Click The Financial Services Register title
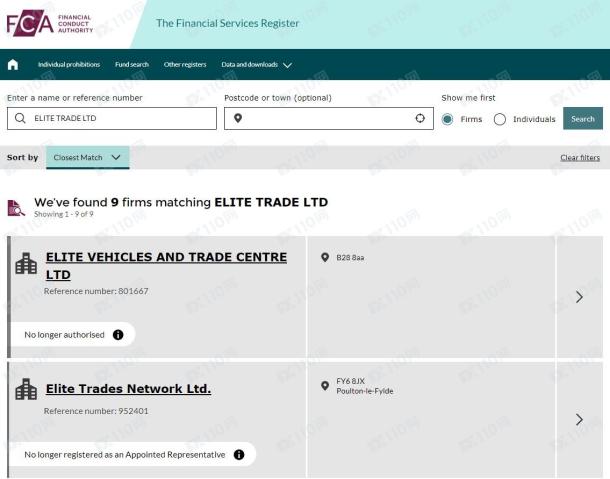610x479 pixels. 228,23
